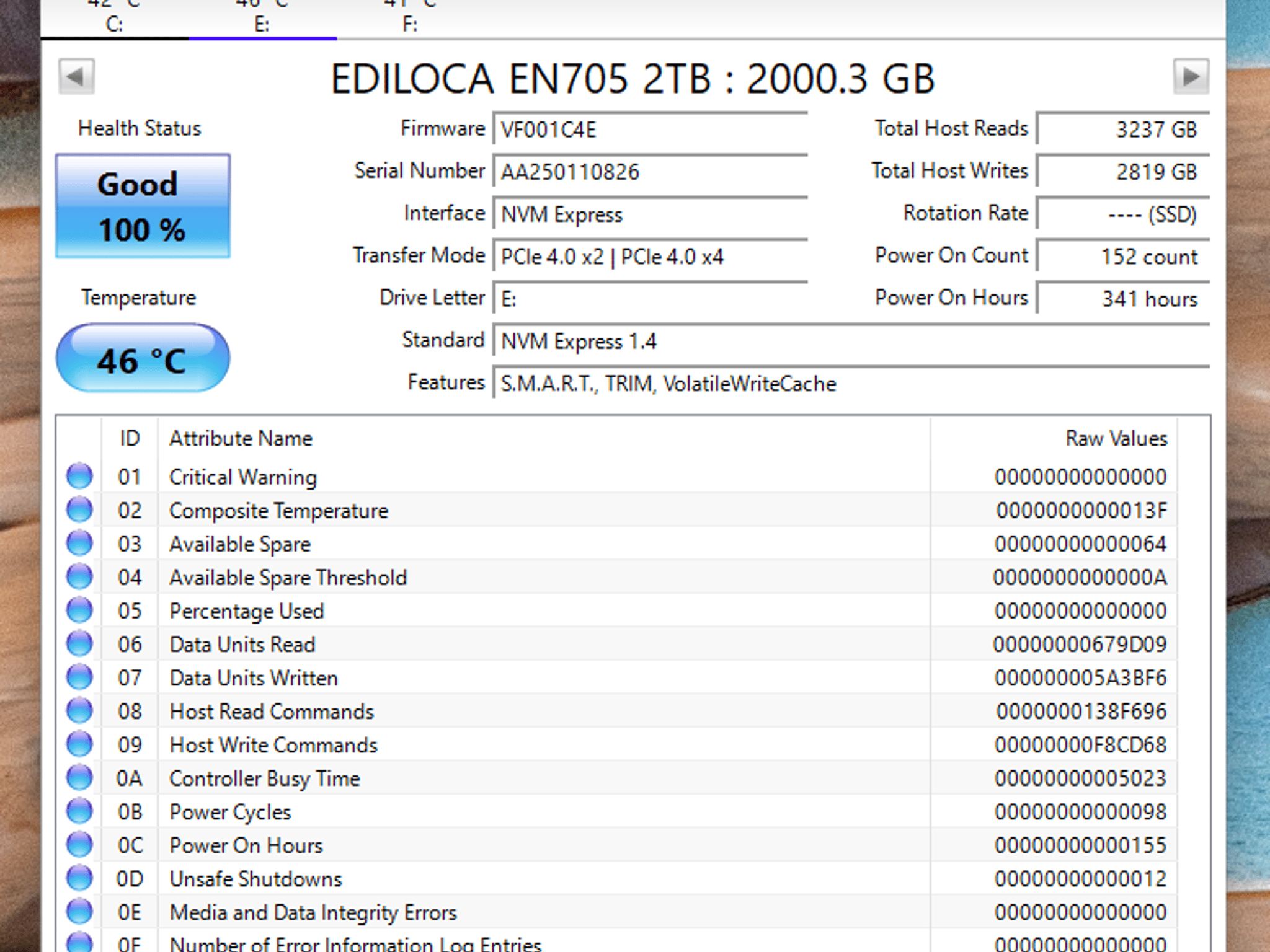Select the E: drive tab
Screen dimensions: 1270x952
click(262, 19)
